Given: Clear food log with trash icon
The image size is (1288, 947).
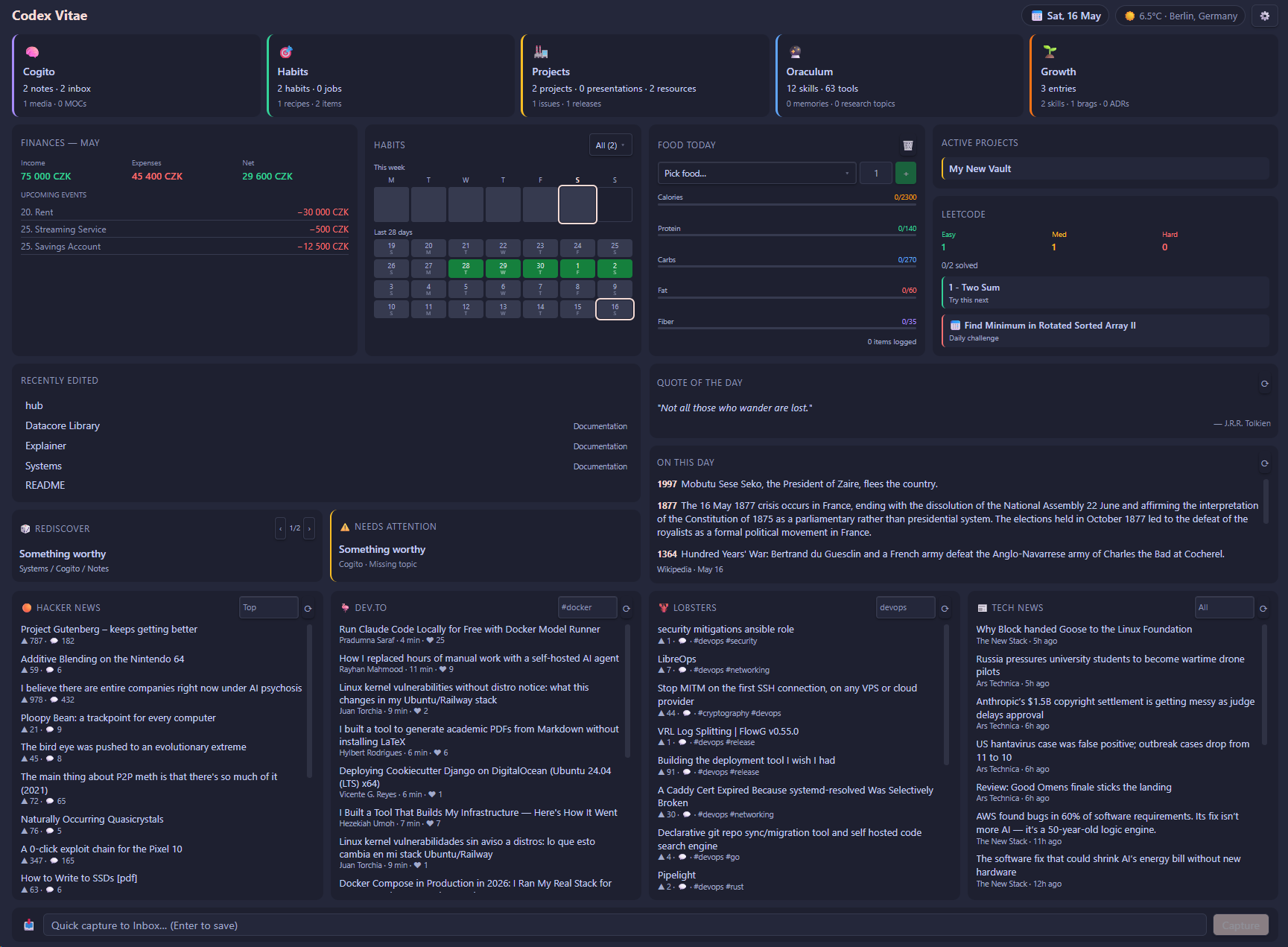Looking at the screenshot, I should point(908,145).
